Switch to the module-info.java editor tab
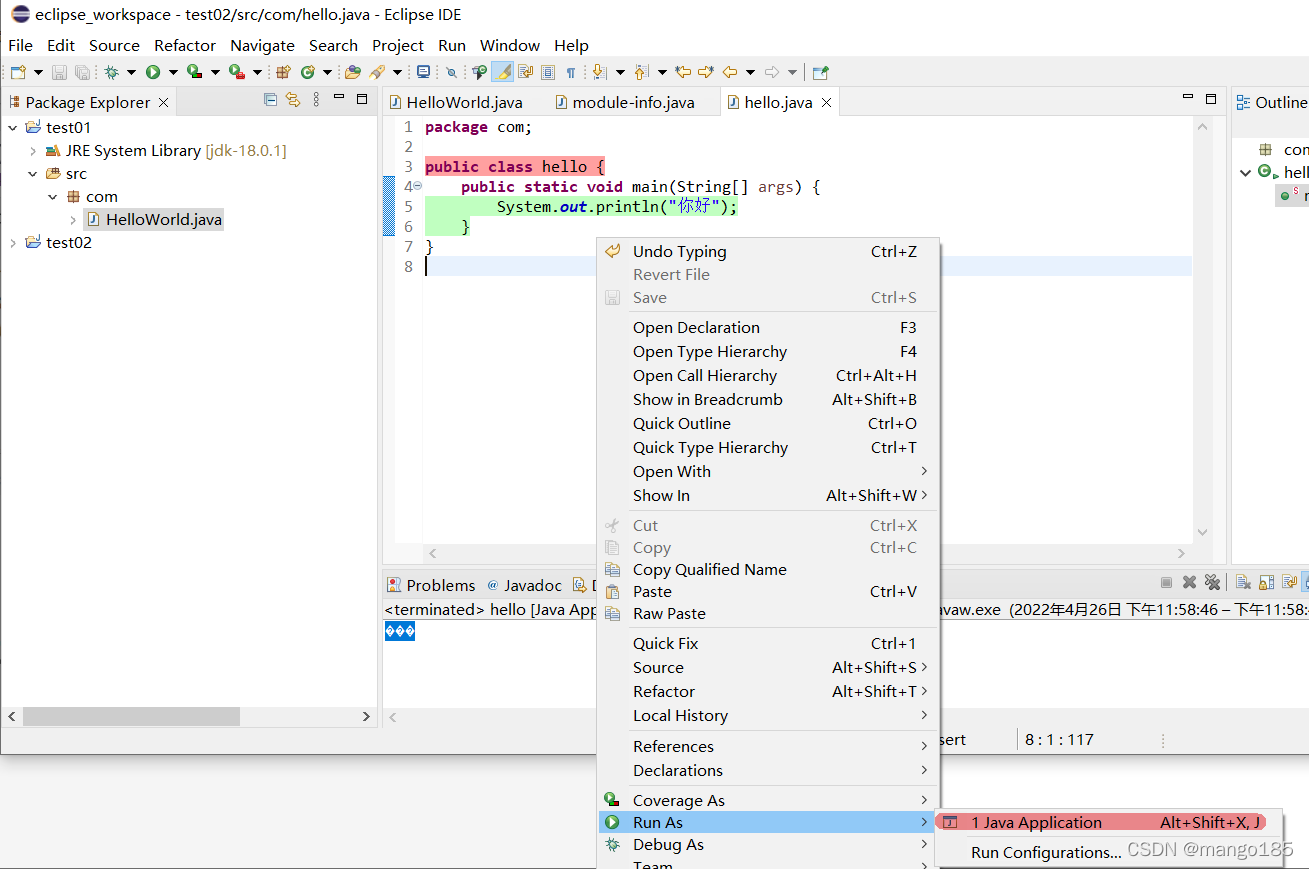1309x869 pixels. [x=624, y=102]
